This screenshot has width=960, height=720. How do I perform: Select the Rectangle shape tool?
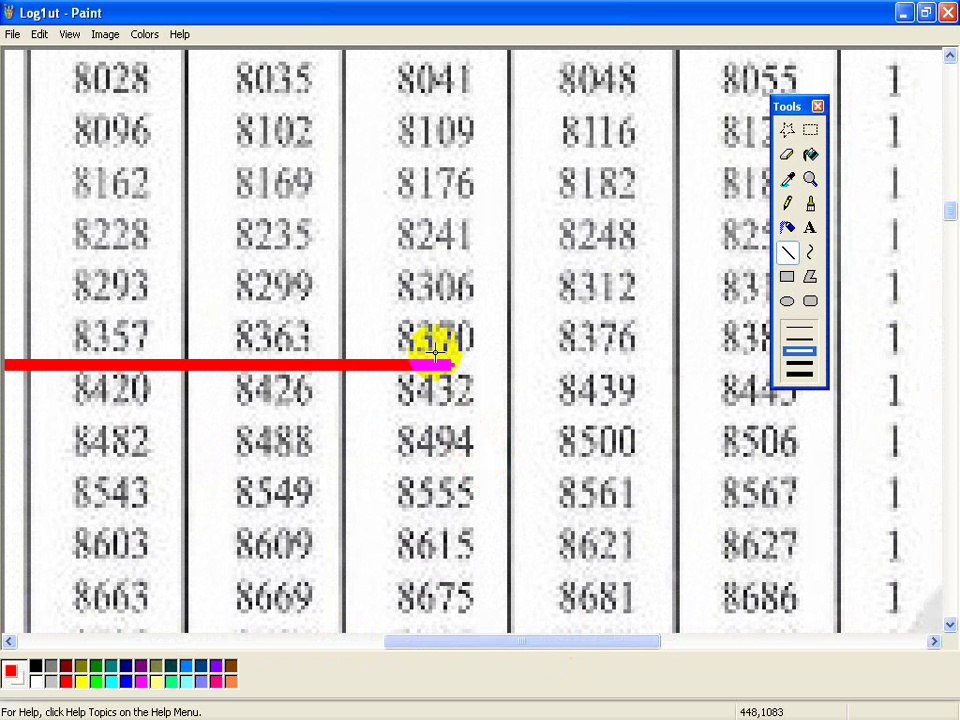787,277
